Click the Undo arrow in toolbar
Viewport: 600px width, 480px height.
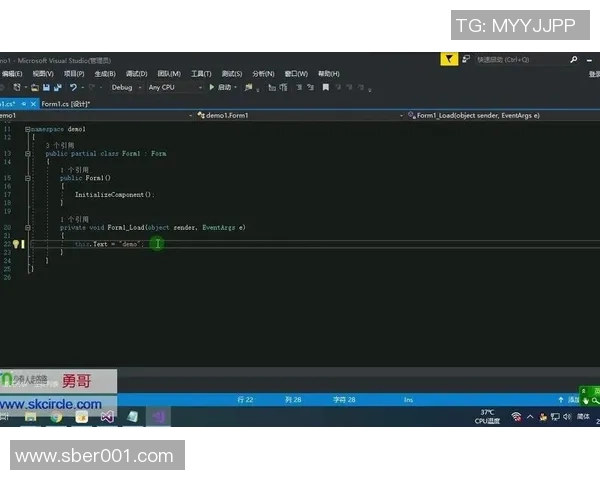[x=73, y=87]
